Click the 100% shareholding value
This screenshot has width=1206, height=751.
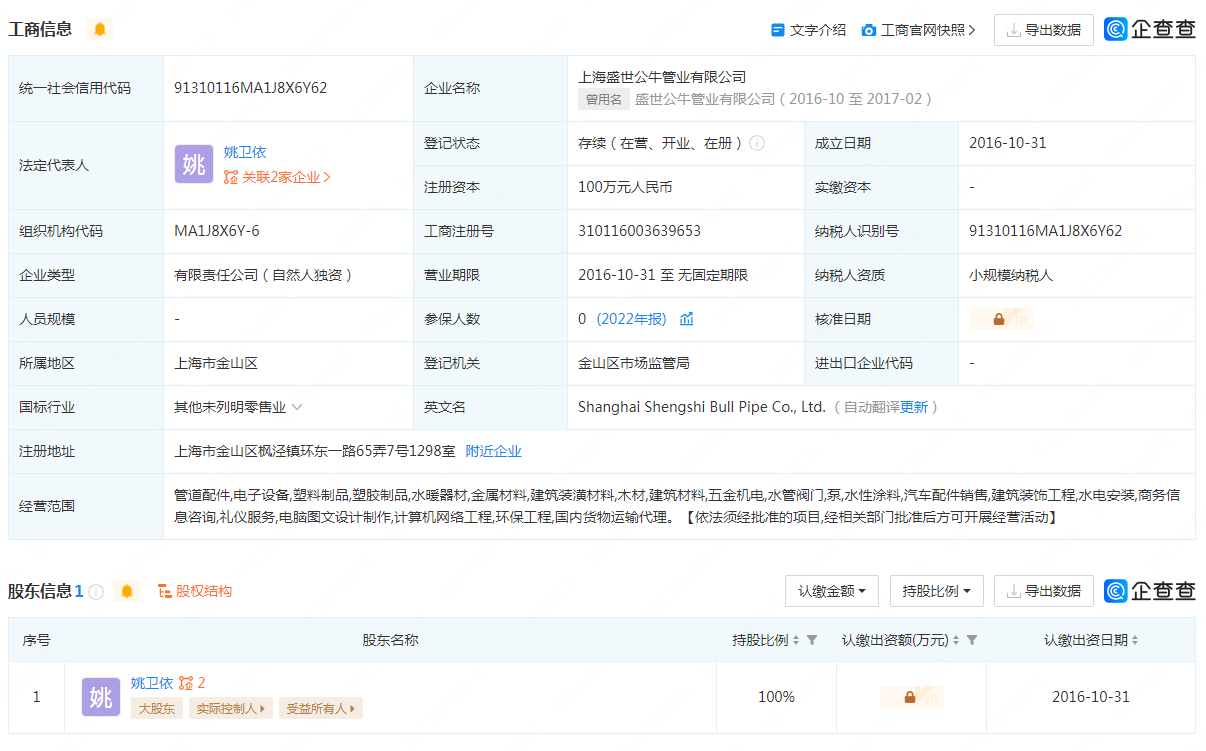[x=776, y=697]
